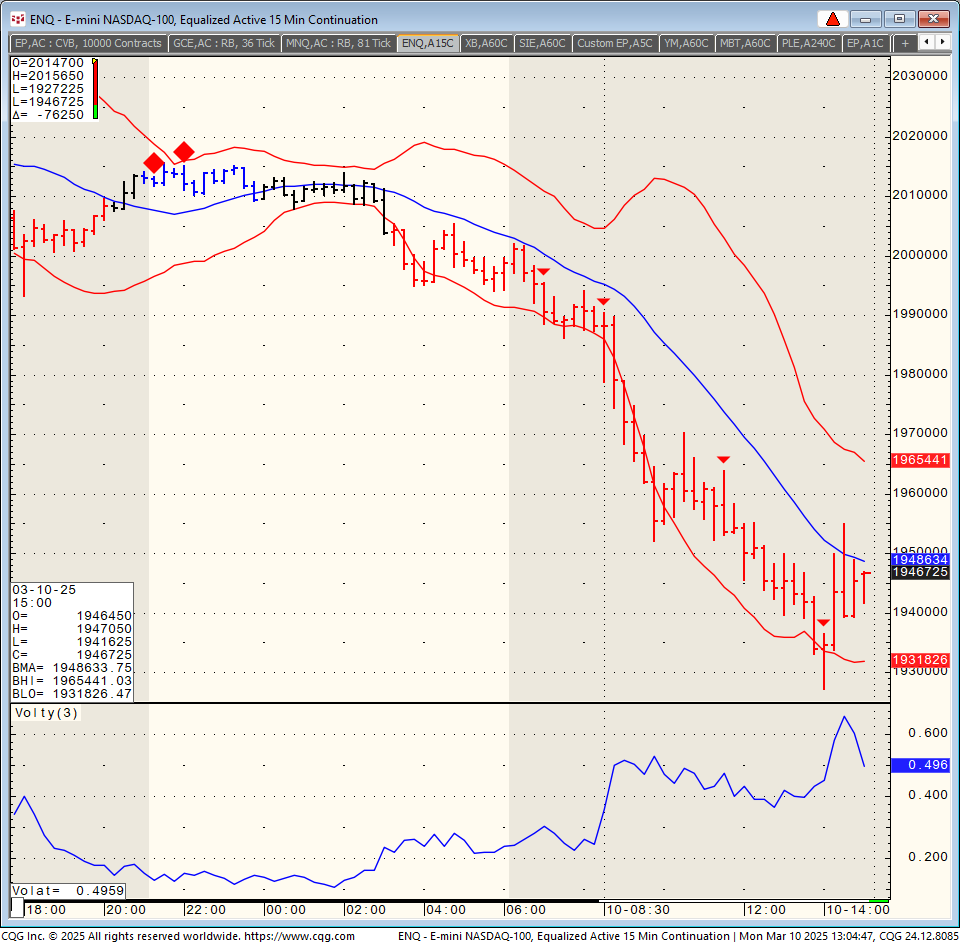The image size is (960, 944).
Task: Click the CQG window icon in title bar
Action: pos(18,20)
